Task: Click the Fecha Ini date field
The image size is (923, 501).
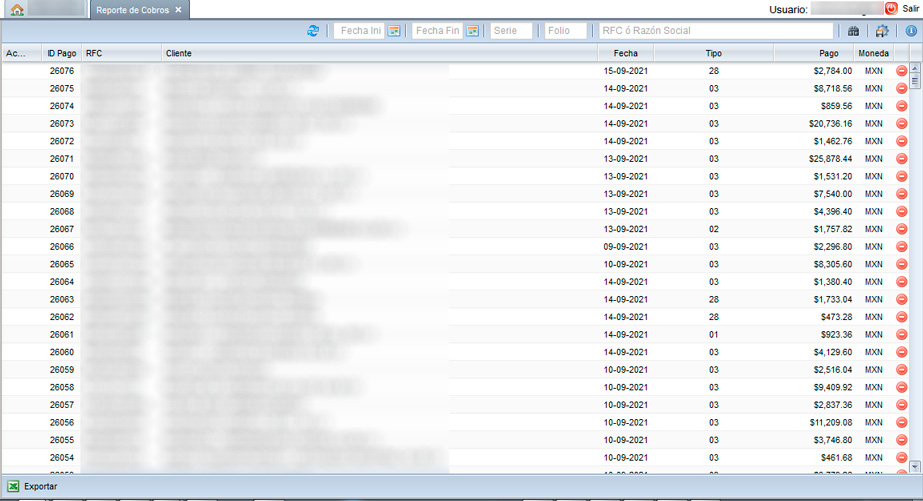Action: click(x=360, y=31)
